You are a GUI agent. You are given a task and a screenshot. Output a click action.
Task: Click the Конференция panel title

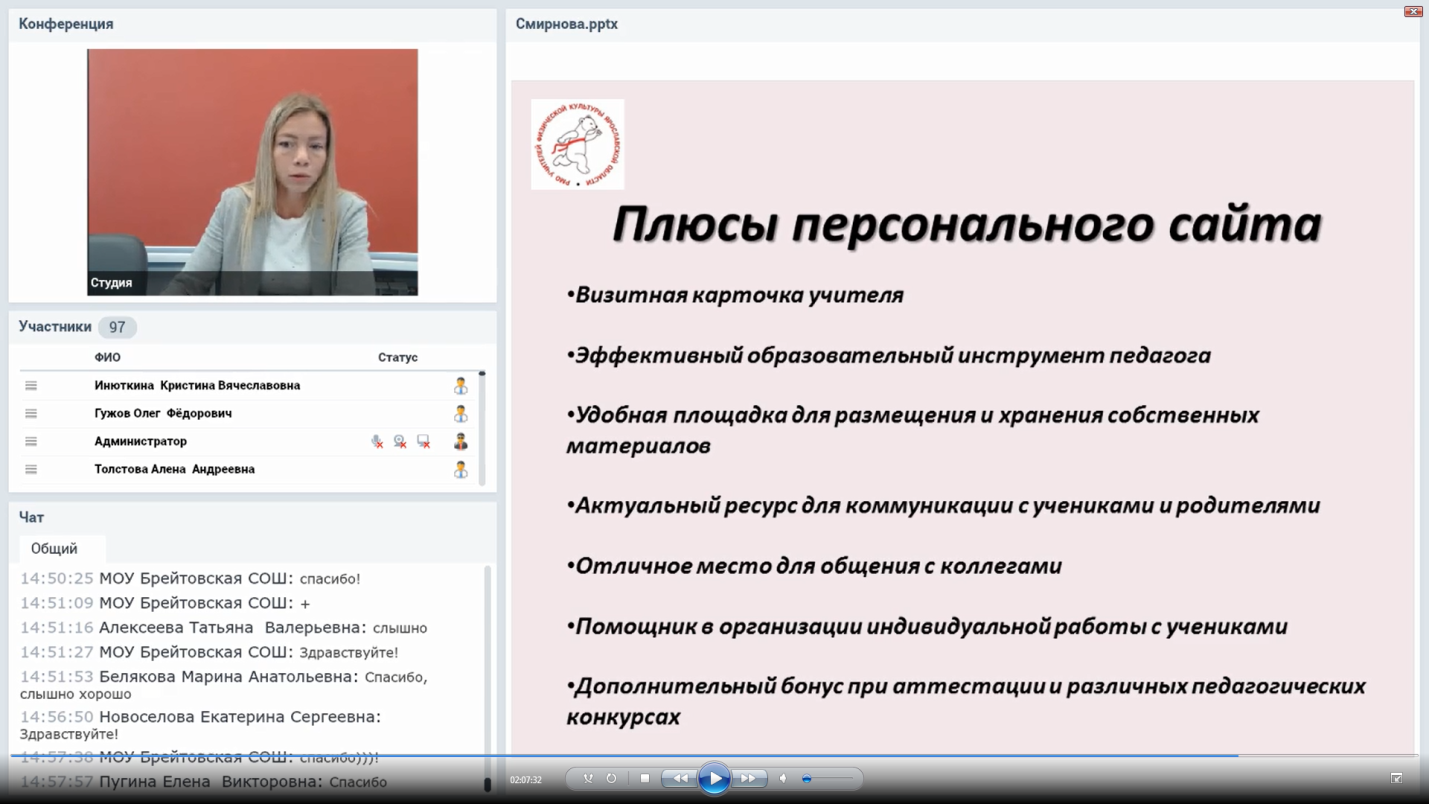66,24
